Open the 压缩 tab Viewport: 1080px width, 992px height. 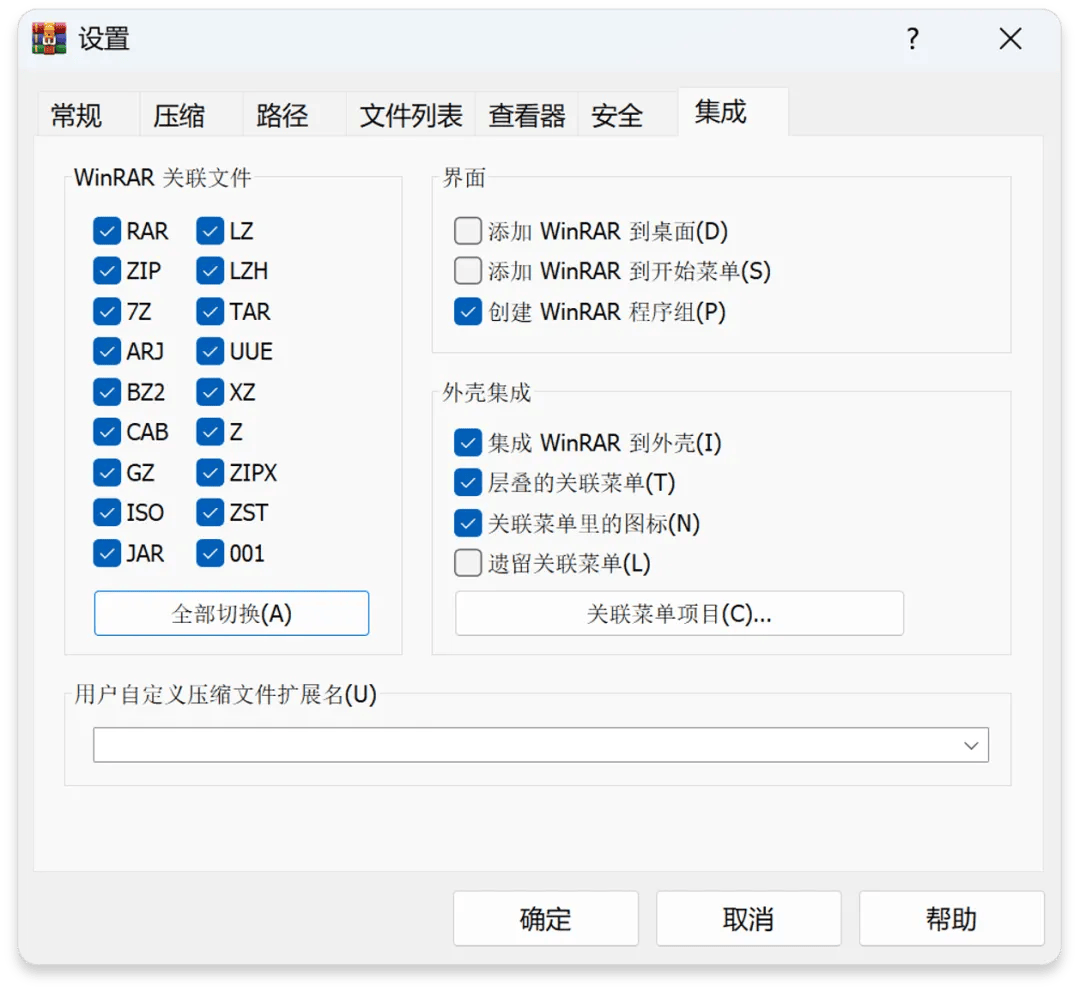coord(179,116)
